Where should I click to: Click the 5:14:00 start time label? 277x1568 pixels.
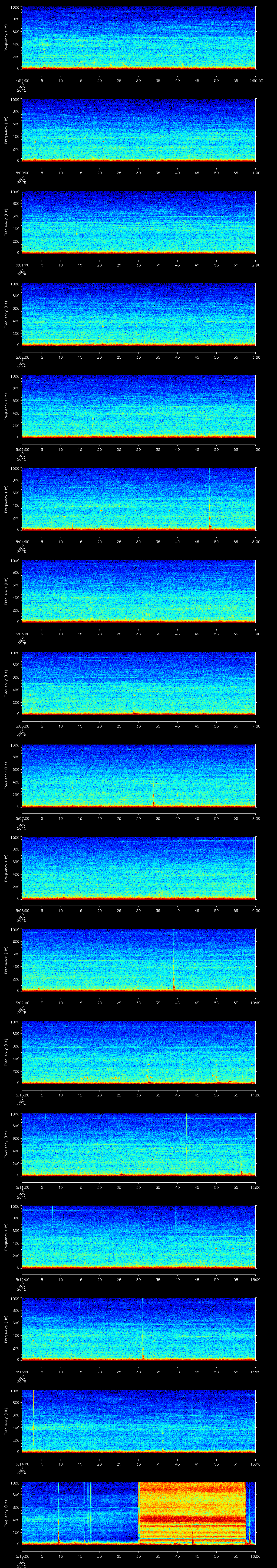click(x=22, y=1464)
